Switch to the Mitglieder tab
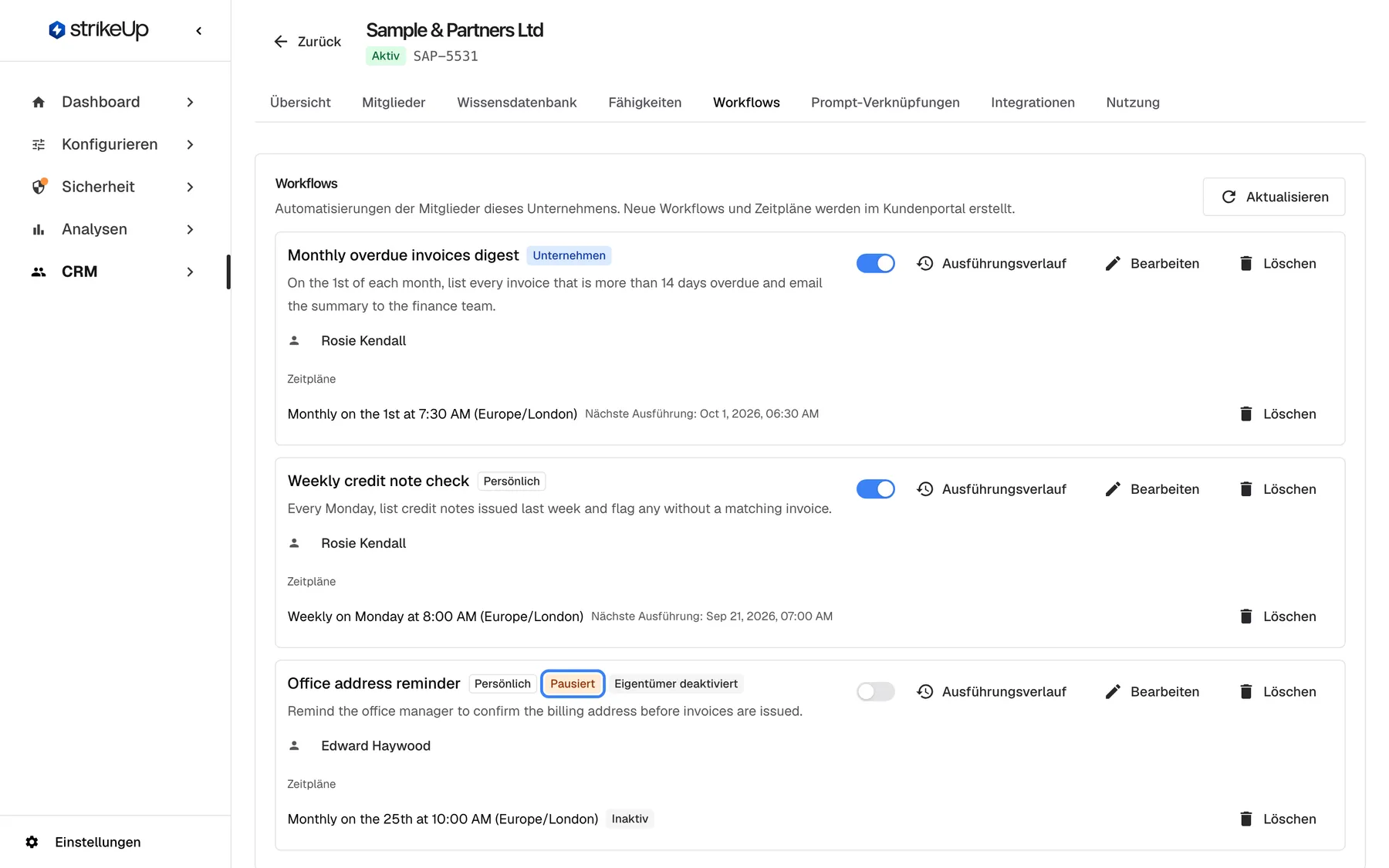 [x=394, y=103]
